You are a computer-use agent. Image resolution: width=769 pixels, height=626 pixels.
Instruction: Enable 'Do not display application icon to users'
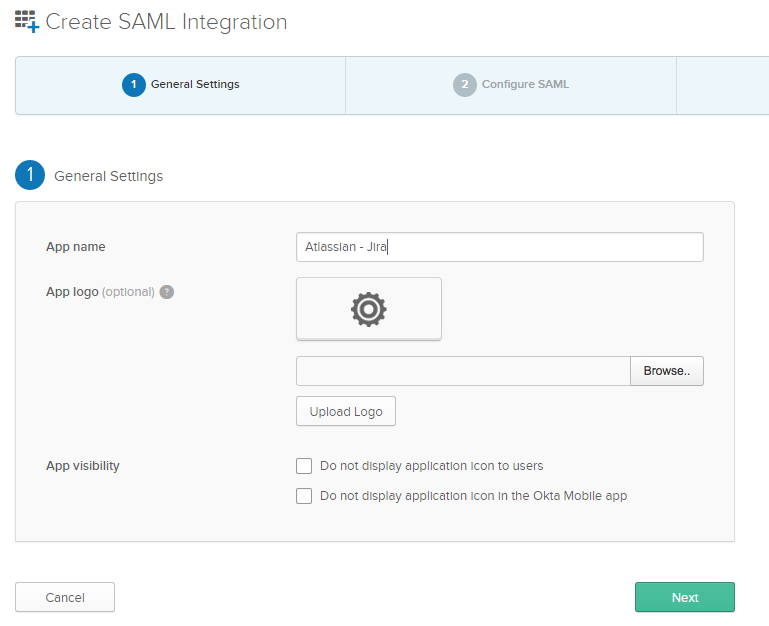click(304, 466)
